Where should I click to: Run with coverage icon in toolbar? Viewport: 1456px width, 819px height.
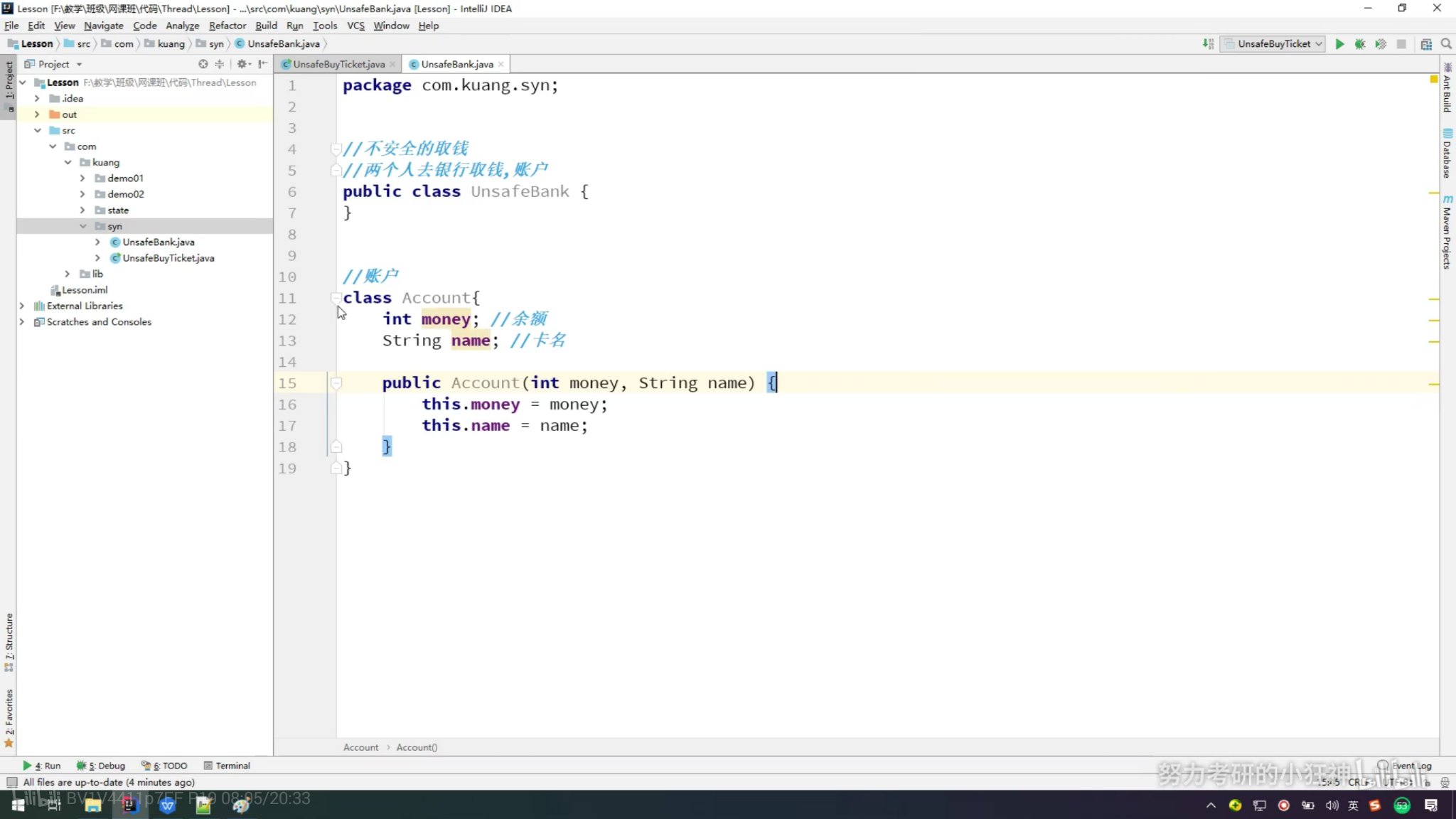(x=1381, y=44)
